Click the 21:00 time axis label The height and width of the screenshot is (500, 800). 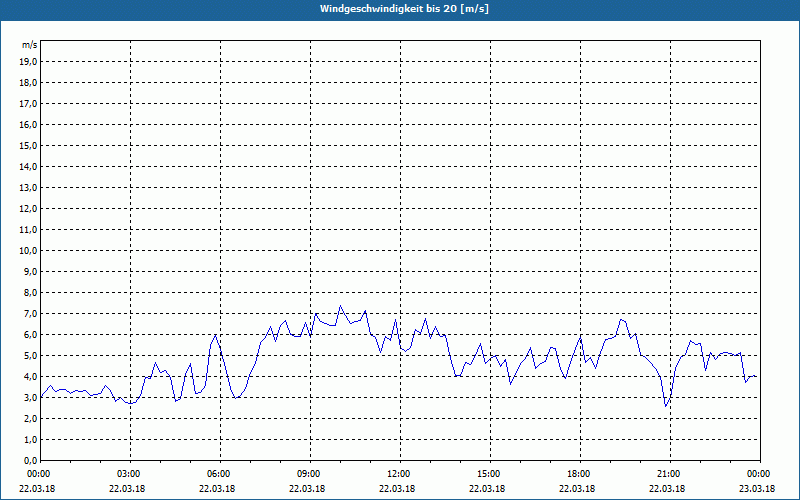[x=669, y=474]
